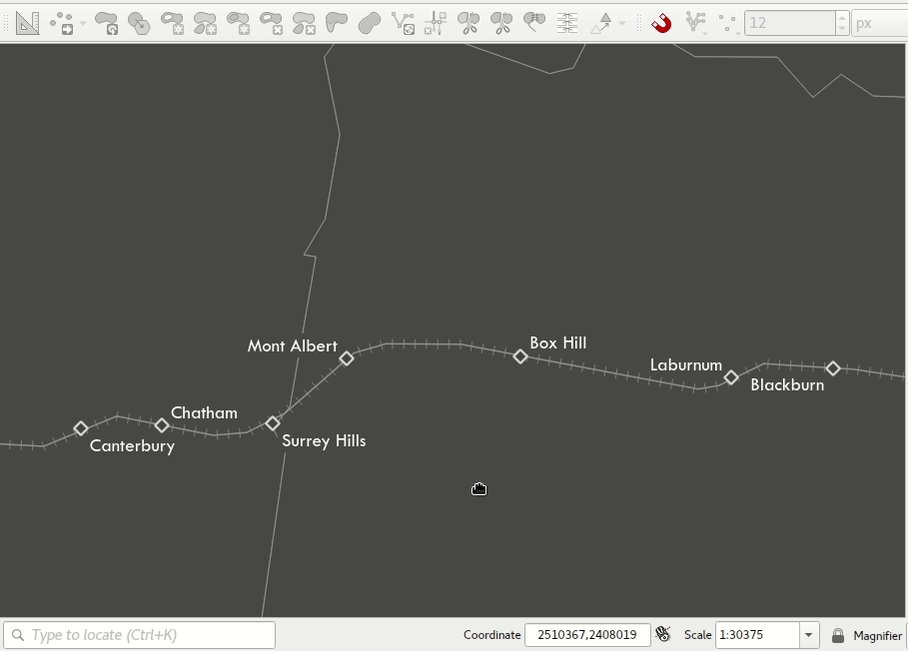The image size is (908, 651).
Task: Decrease snapping tolerance with down arrow
Action: [x=843, y=30]
